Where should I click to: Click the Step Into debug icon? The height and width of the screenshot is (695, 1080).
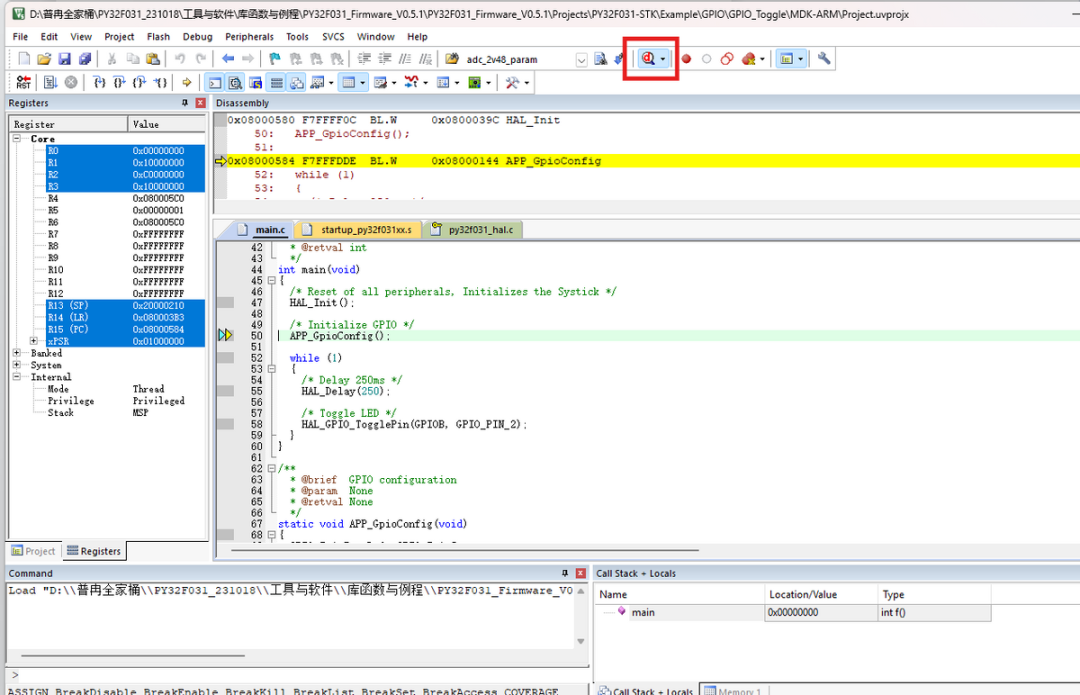tap(99, 82)
